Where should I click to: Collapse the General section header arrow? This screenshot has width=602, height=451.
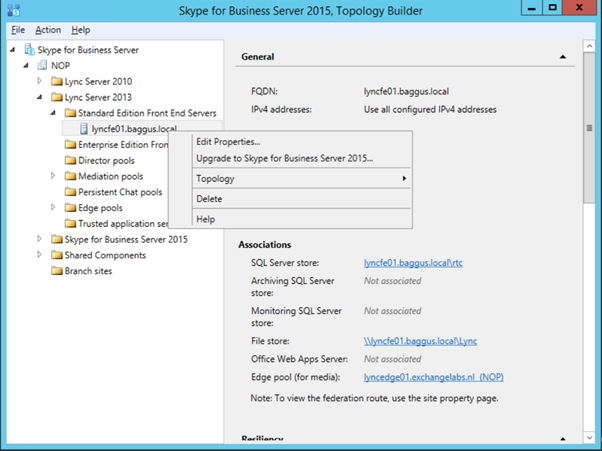563,57
